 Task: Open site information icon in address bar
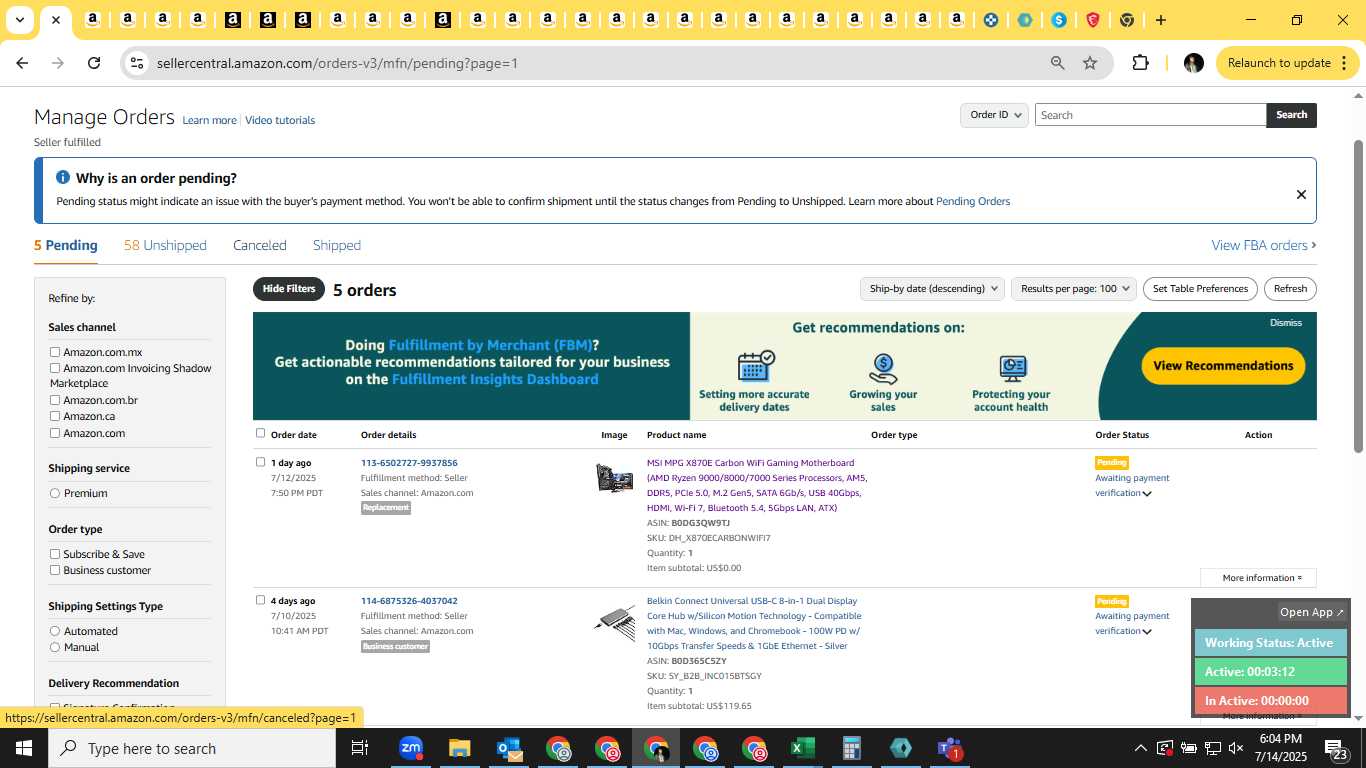click(x=137, y=63)
